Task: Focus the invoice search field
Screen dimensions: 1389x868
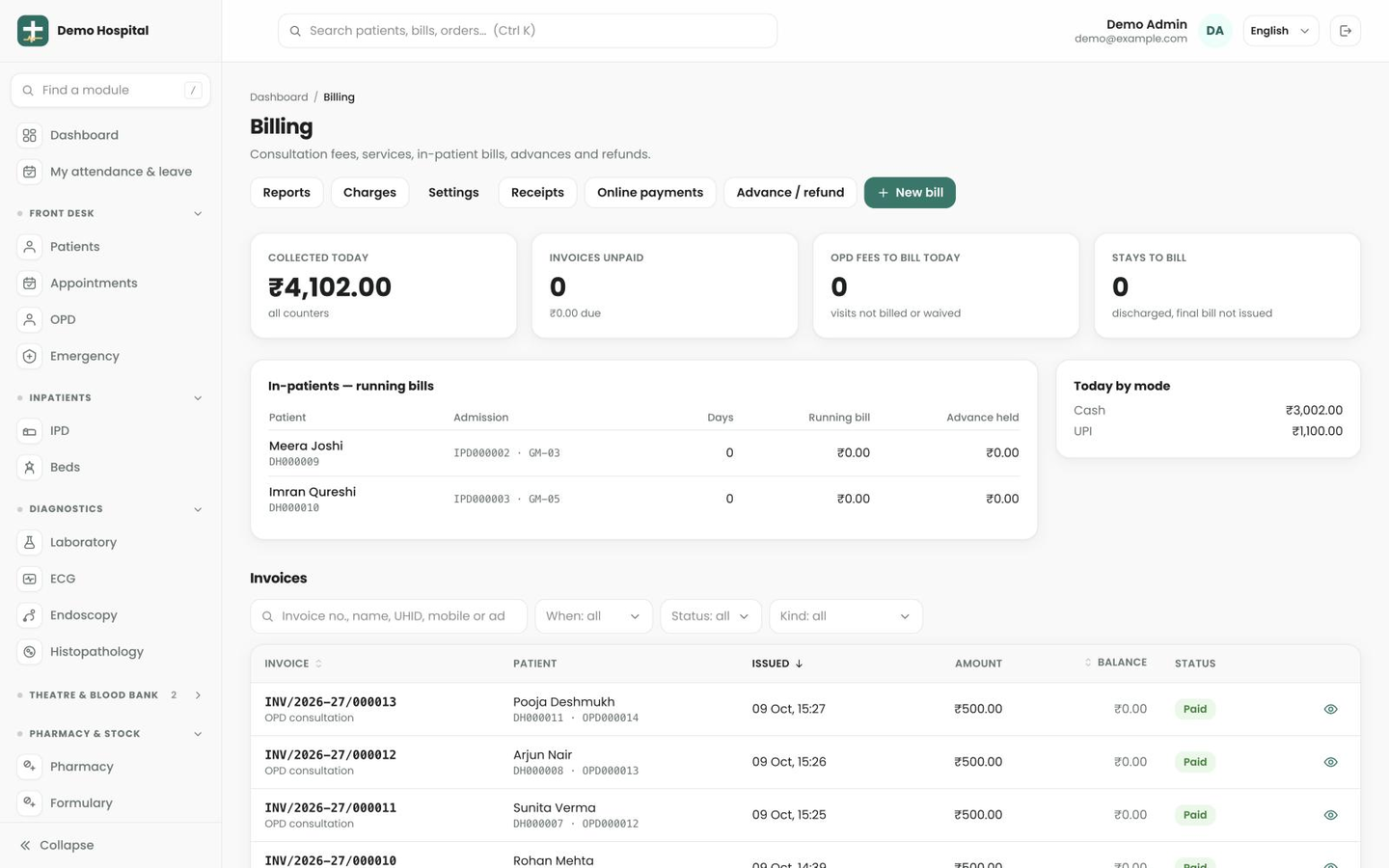Action: [x=389, y=616]
